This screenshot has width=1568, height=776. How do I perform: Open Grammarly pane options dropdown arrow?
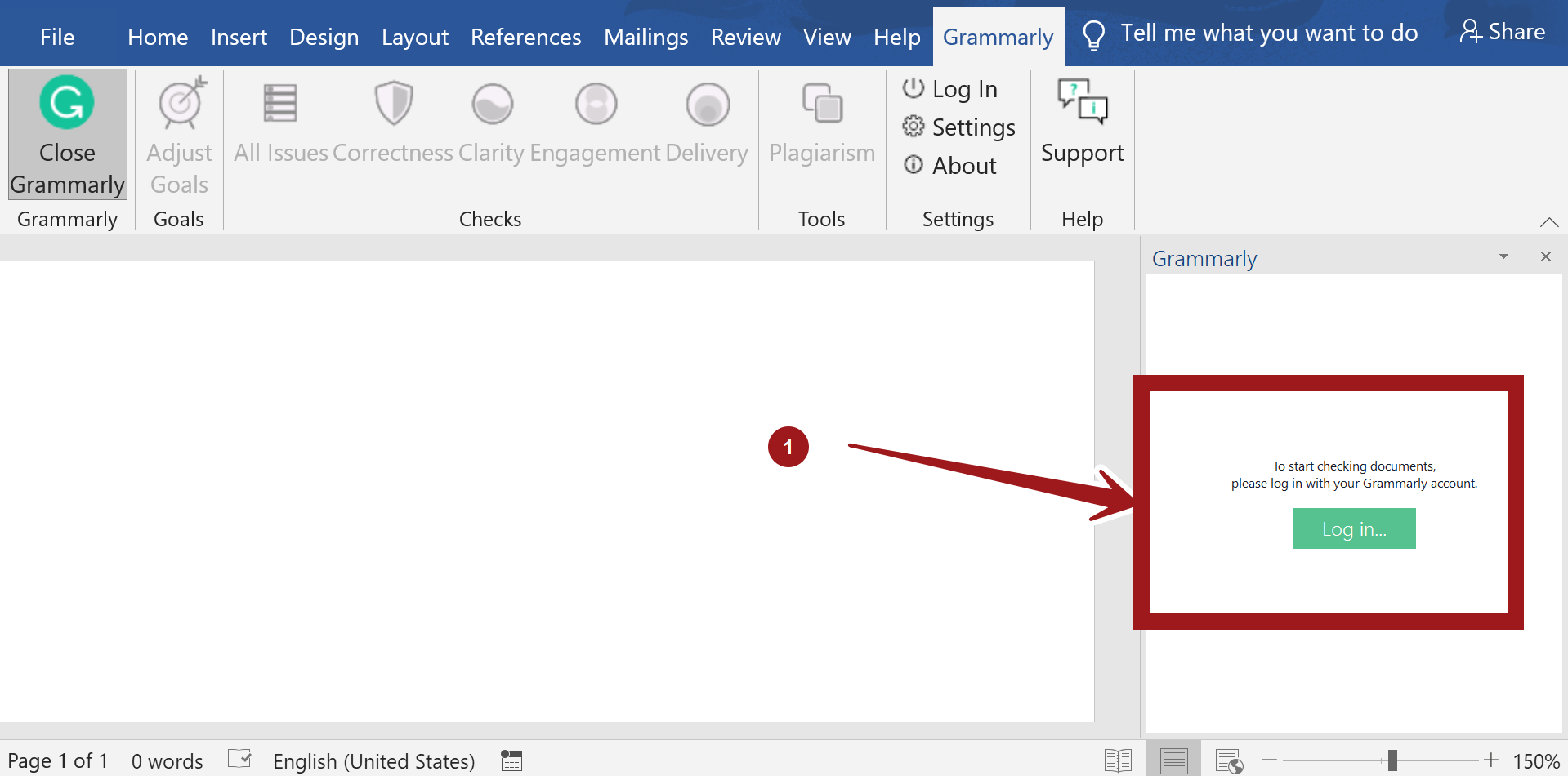(x=1503, y=256)
